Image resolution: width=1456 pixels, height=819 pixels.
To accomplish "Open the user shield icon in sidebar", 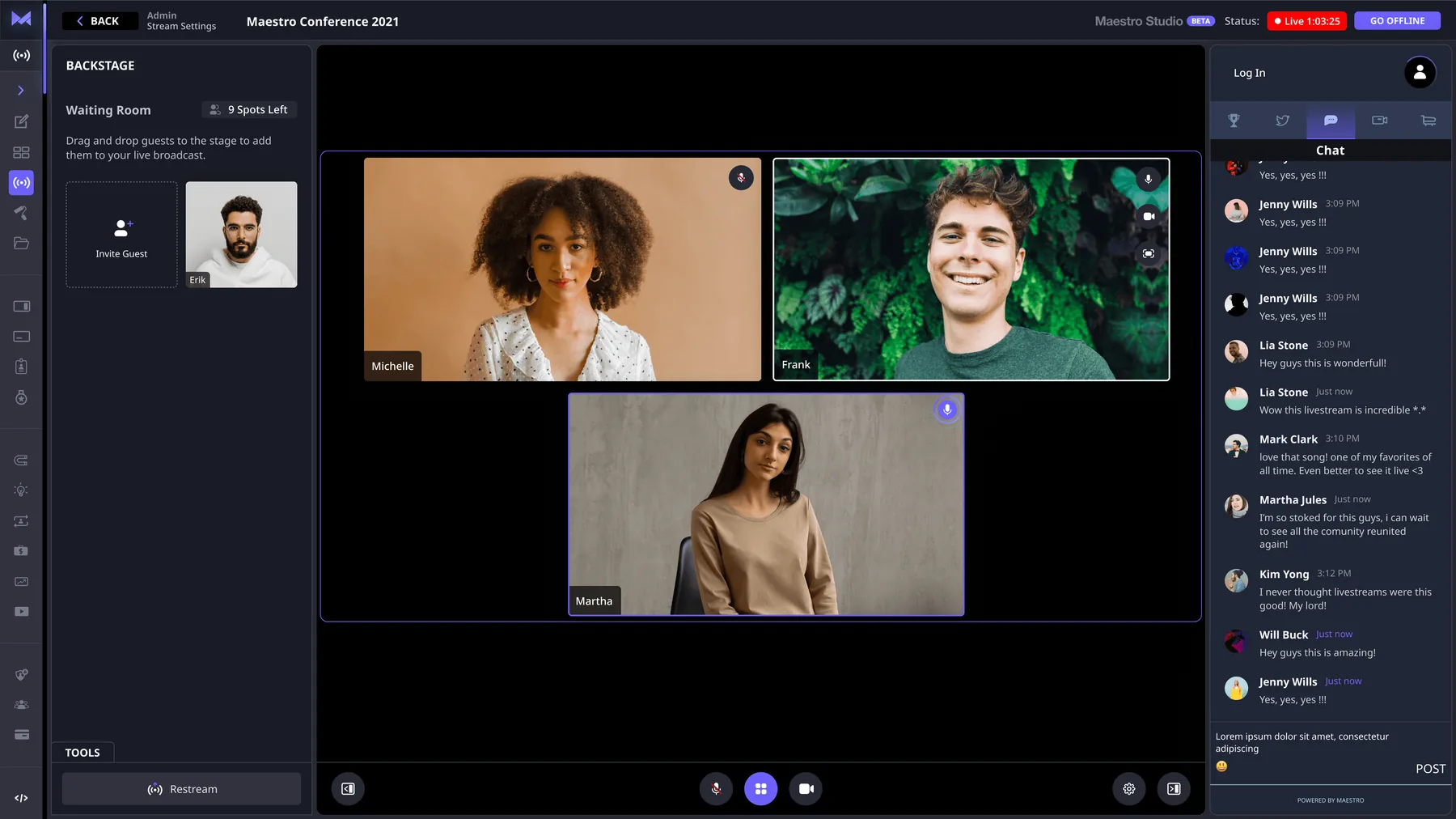I will coord(21,675).
